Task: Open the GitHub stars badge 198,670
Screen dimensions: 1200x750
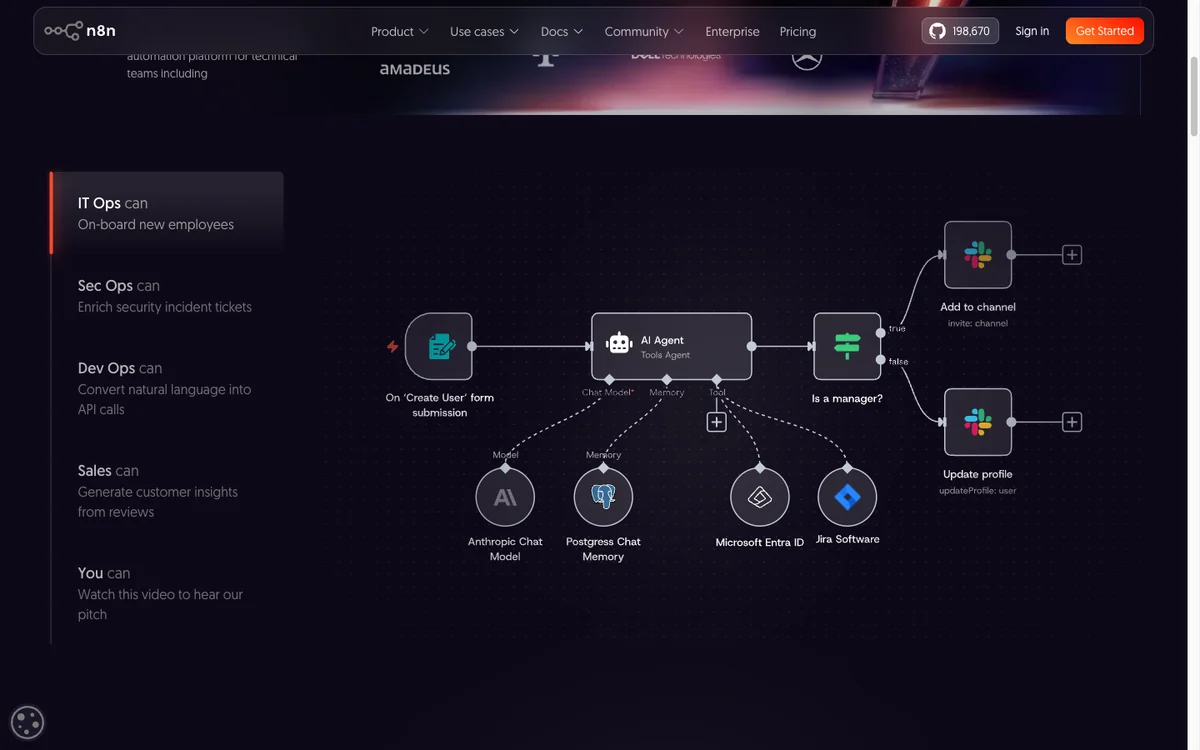Action: [x=960, y=31]
